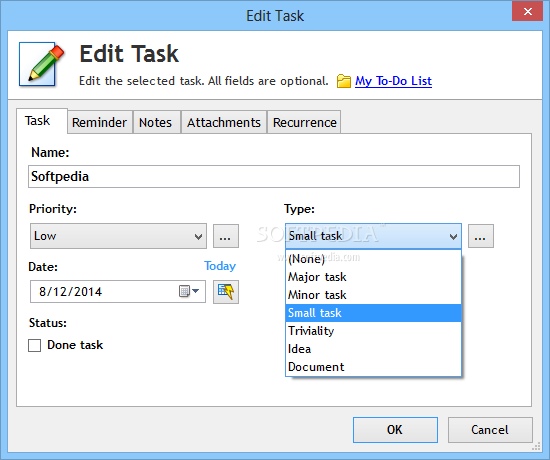This screenshot has width=550, height=460.
Task: Select Idea in the Type list
Action: point(373,349)
